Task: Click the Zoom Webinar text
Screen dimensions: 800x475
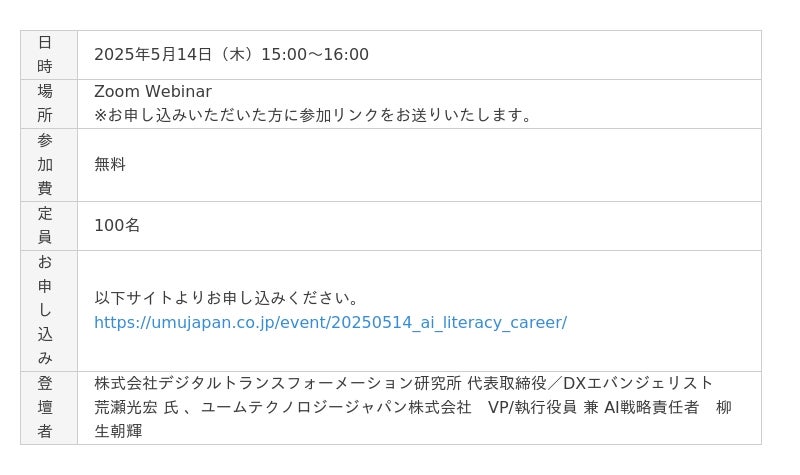Action: click(153, 91)
